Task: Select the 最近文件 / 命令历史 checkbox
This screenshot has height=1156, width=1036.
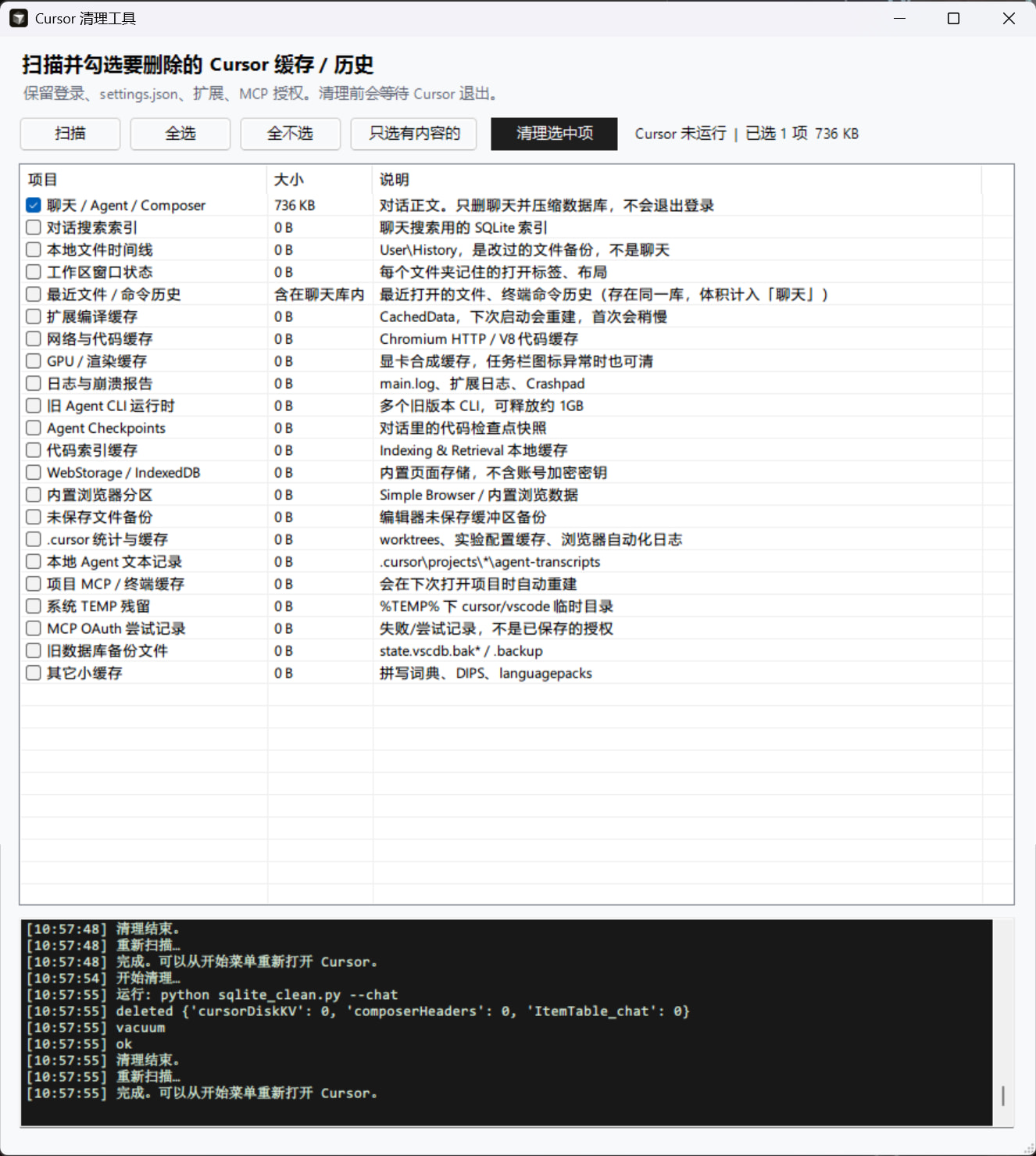Action: [x=34, y=295]
